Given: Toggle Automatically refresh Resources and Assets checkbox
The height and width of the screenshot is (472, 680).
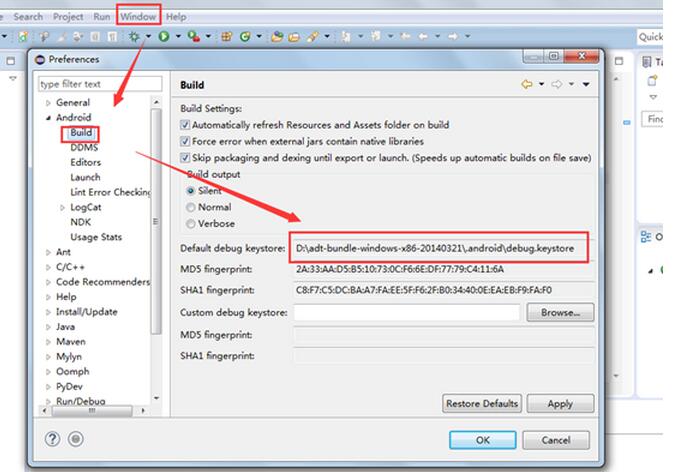Looking at the screenshot, I should pyautogui.click(x=185, y=125).
